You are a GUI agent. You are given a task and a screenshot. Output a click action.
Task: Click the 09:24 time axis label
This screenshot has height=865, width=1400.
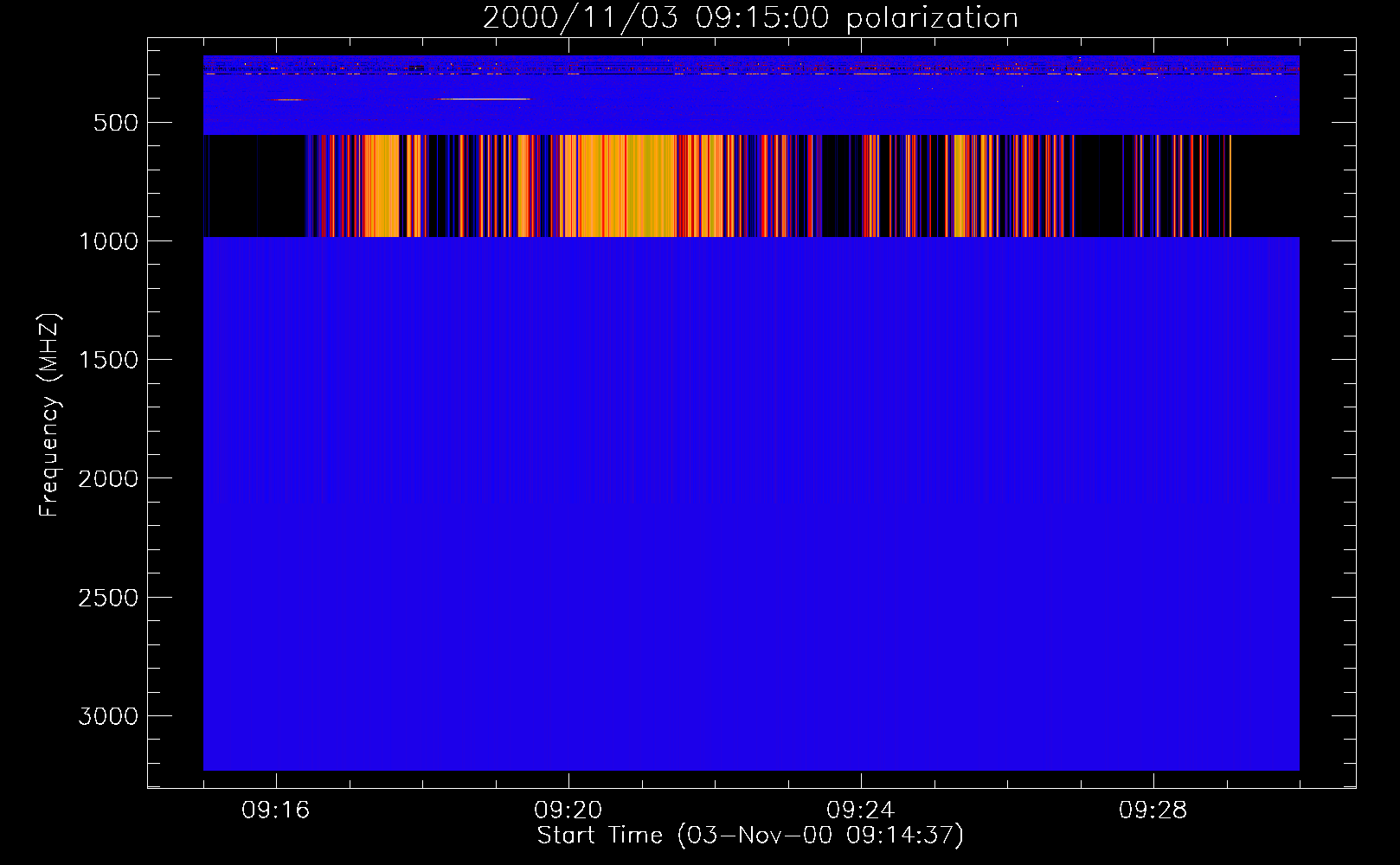click(860, 811)
